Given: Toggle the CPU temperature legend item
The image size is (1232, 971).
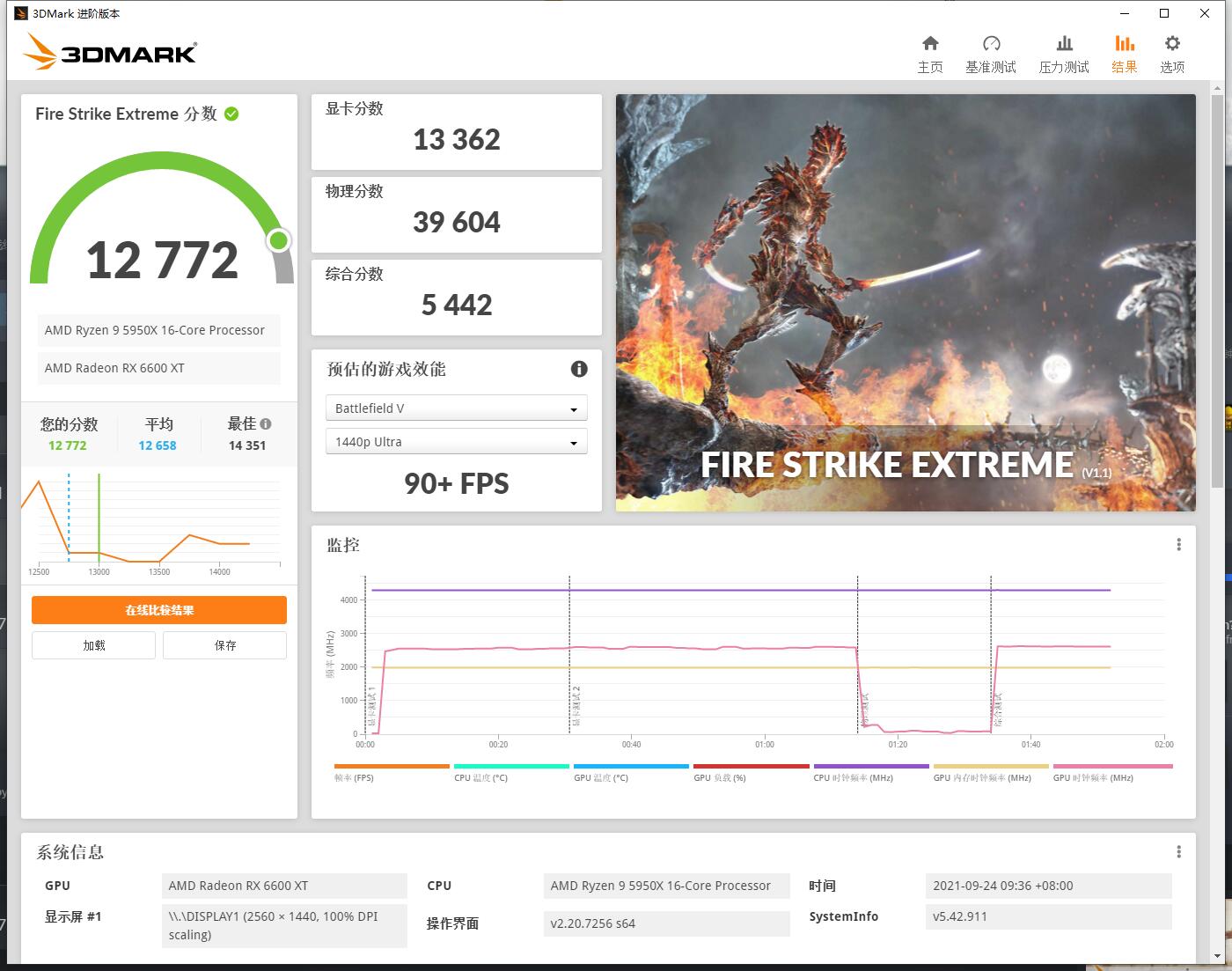Looking at the screenshot, I should click(x=511, y=773).
